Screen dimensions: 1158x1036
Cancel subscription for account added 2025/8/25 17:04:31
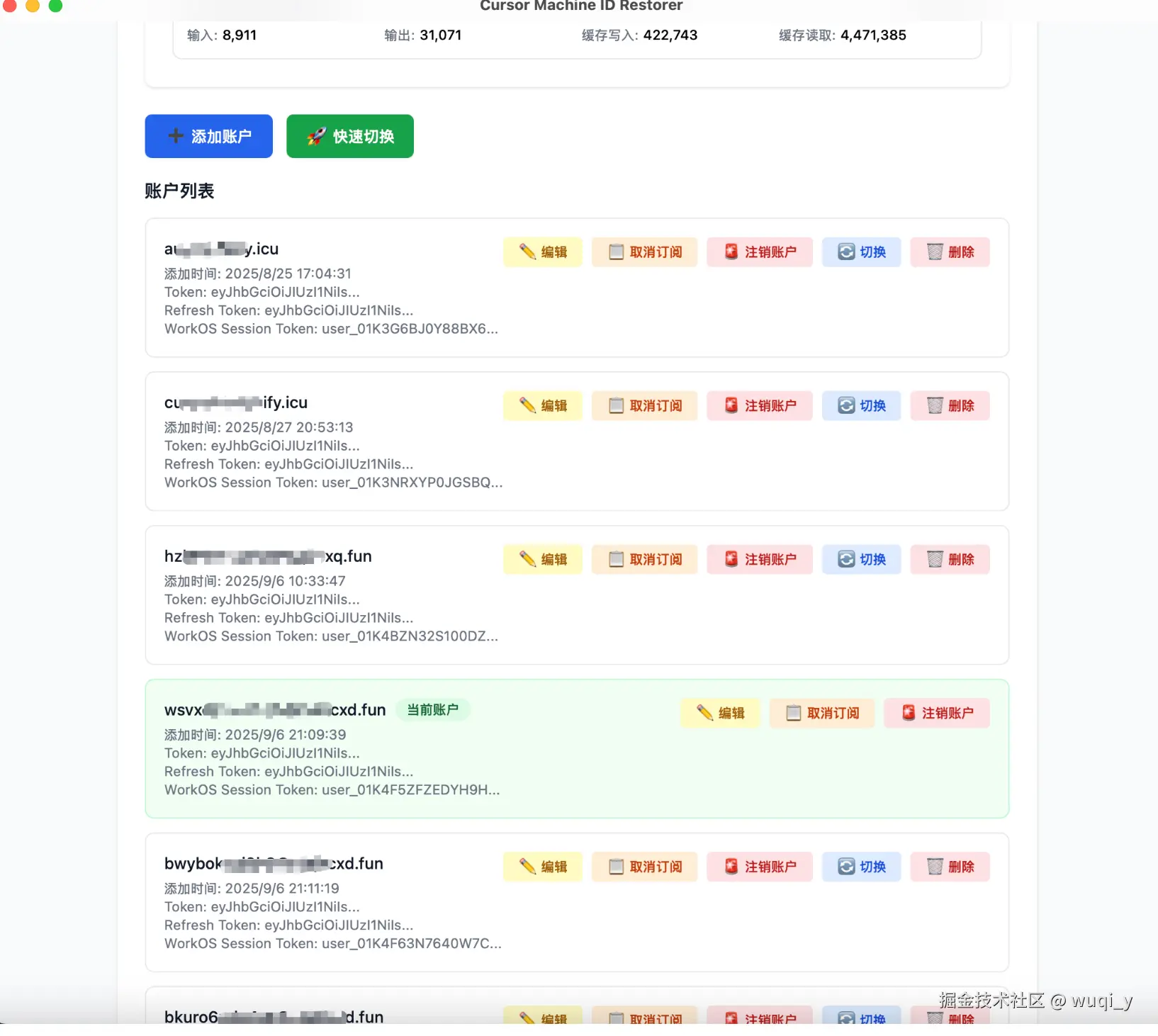(x=645, y=252)
